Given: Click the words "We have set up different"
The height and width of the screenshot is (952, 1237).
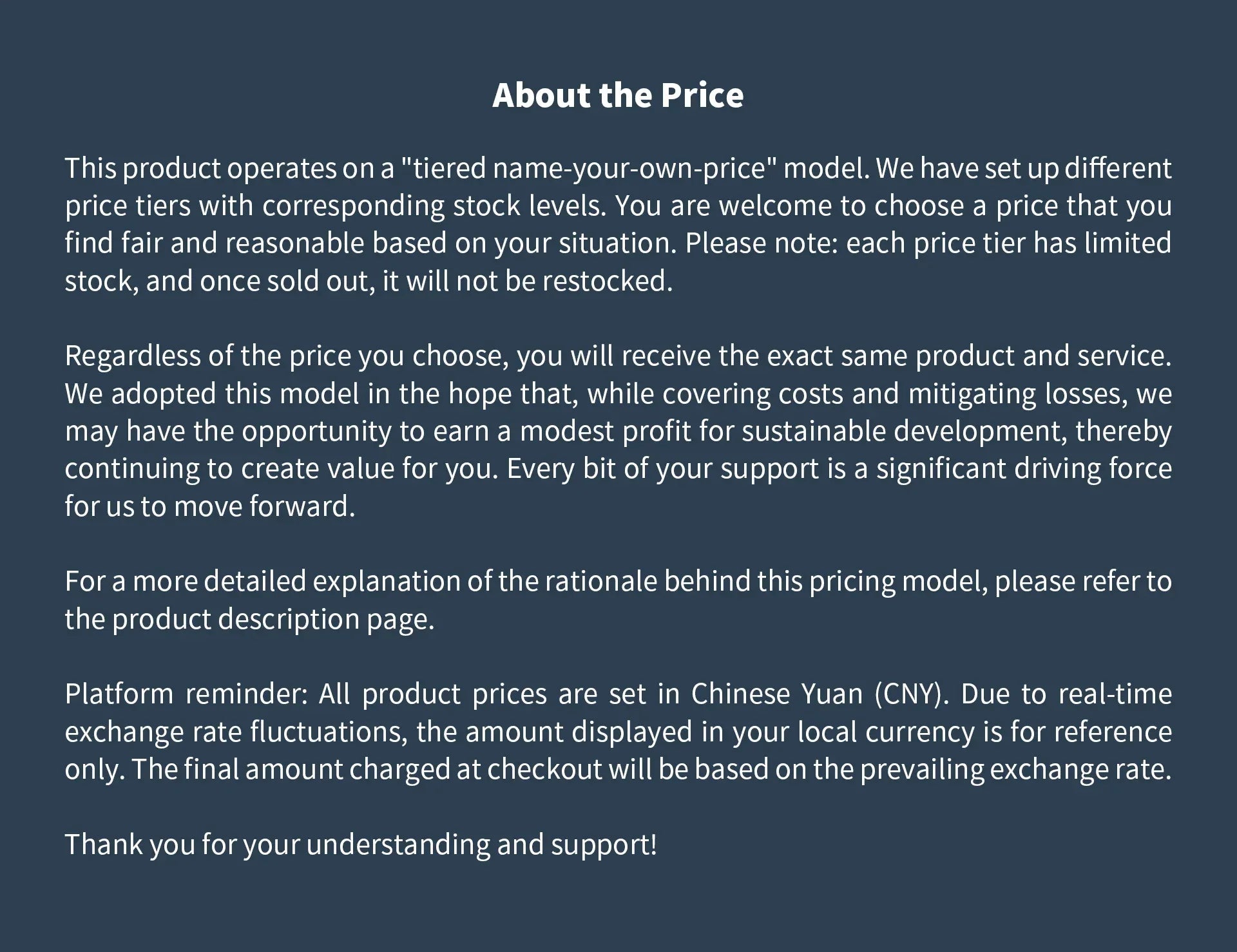Looking at the screenshot, I should pyautogui.click(x=1024, y=169).
